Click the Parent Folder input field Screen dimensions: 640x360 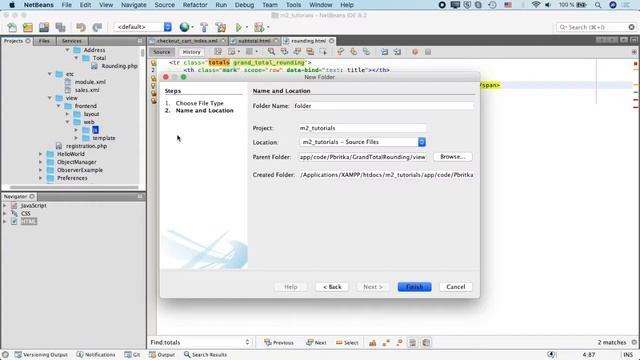click(x=362, y=157)
